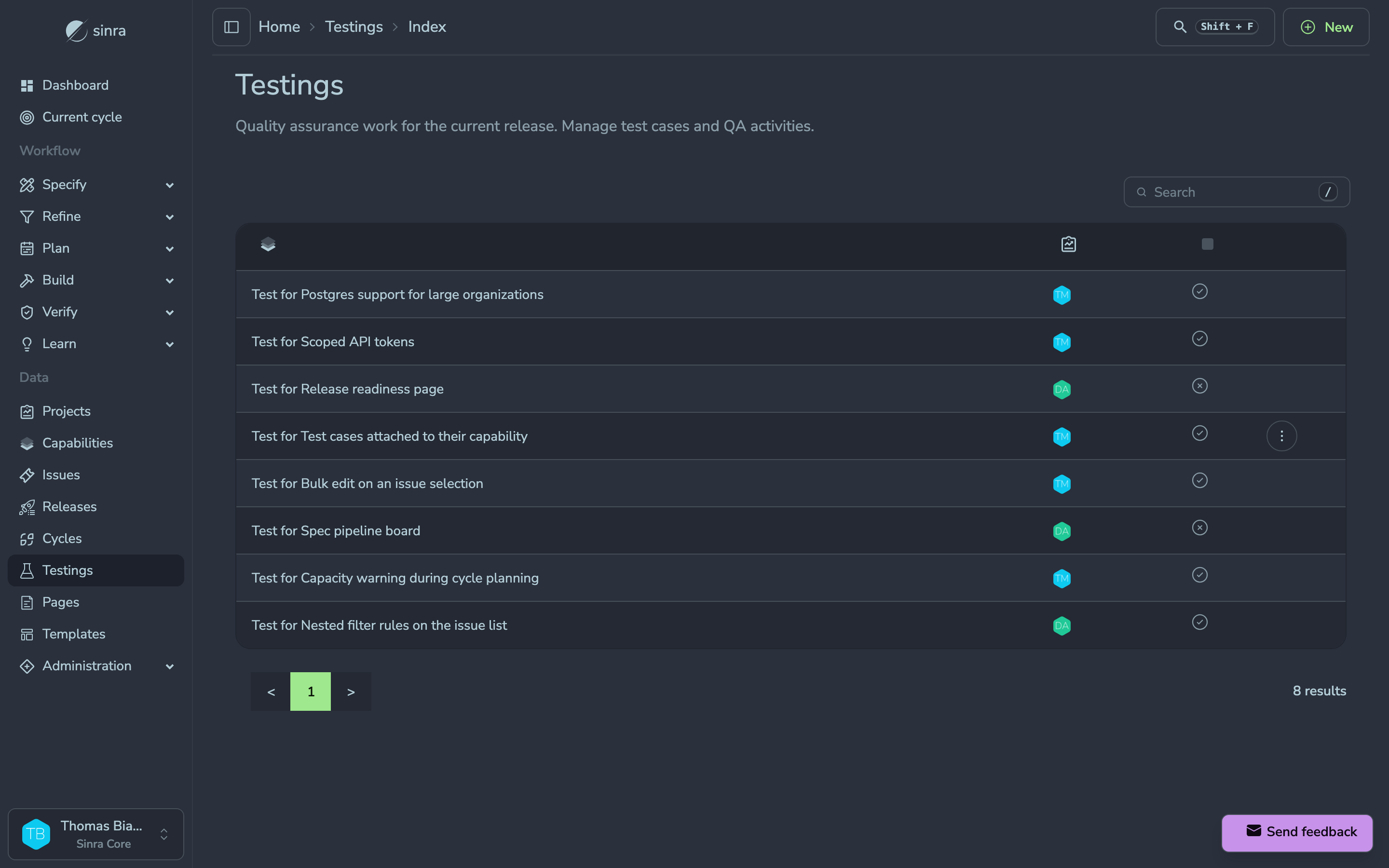Expand the Specify workflow section
Viewport: 1389px width, 868px height.
pyautogui.click(x=96, y=185)
